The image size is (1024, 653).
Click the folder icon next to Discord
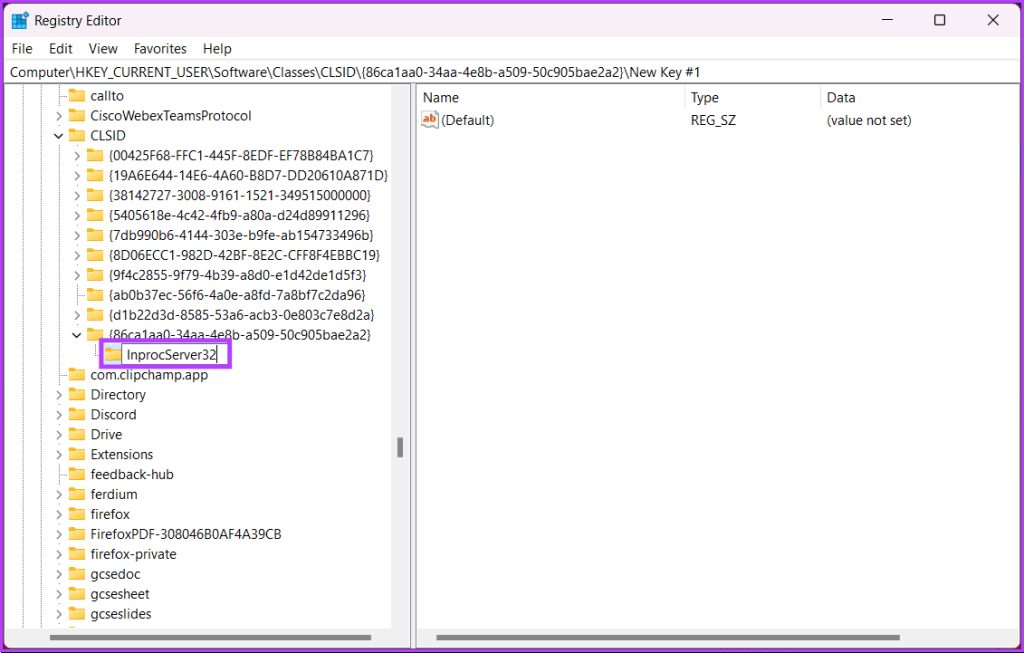77,414
